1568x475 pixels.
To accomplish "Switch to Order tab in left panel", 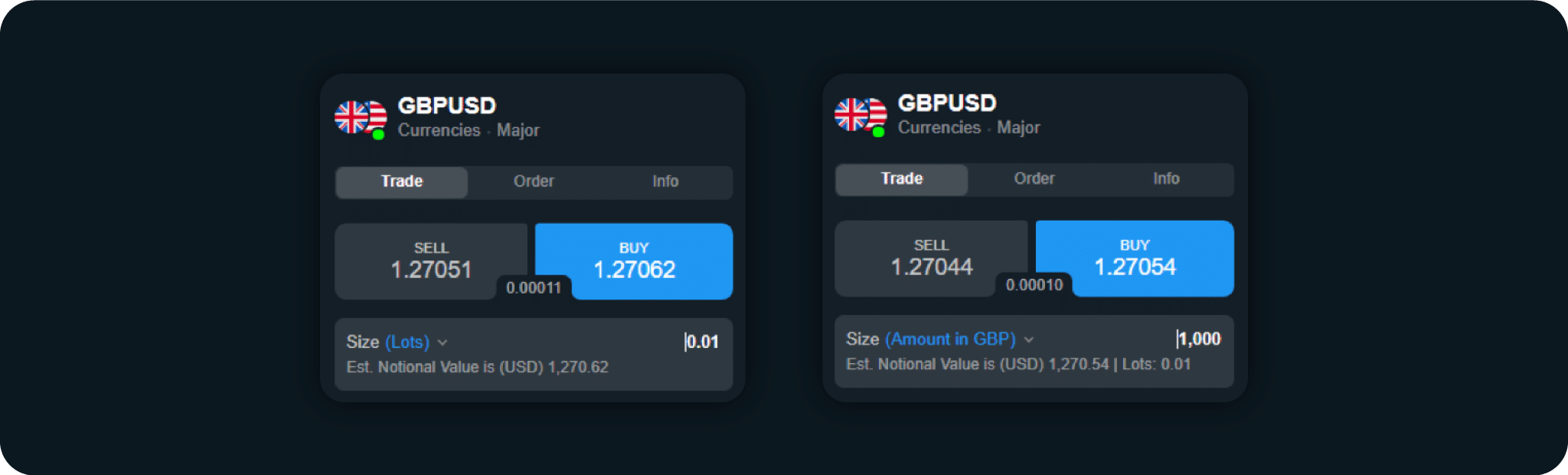I will [x=534, y=182].
